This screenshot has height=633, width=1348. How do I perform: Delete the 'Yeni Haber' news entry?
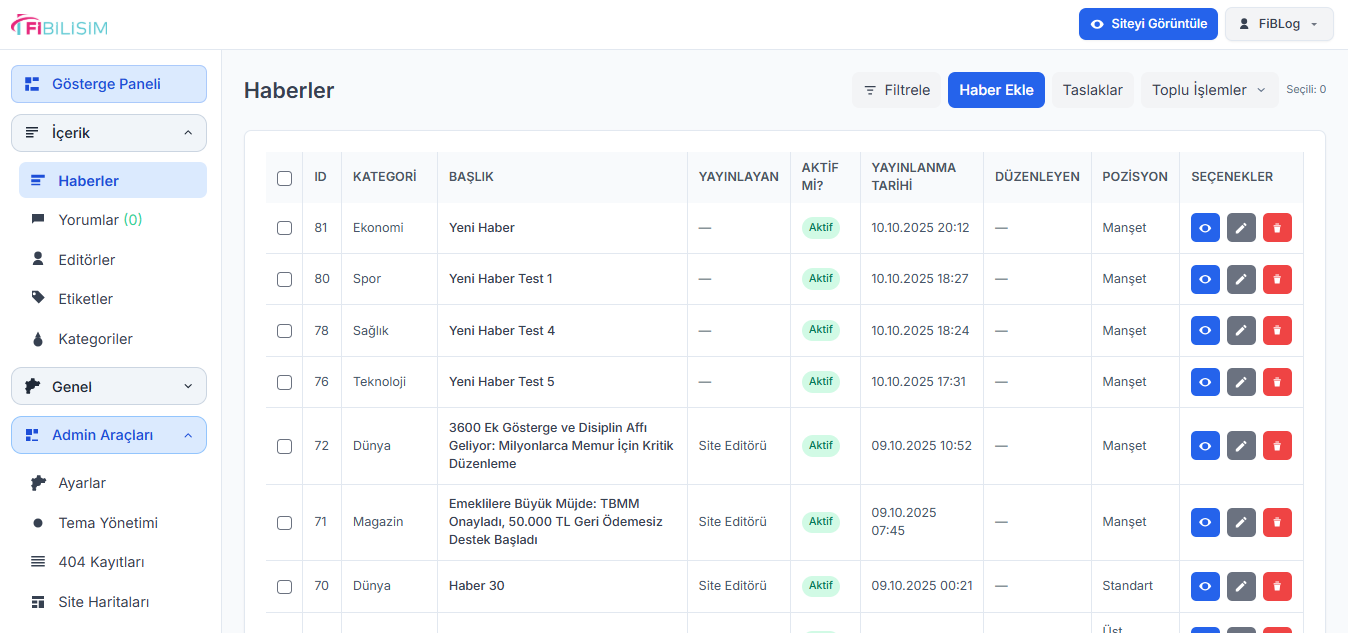click(1277, 228)
